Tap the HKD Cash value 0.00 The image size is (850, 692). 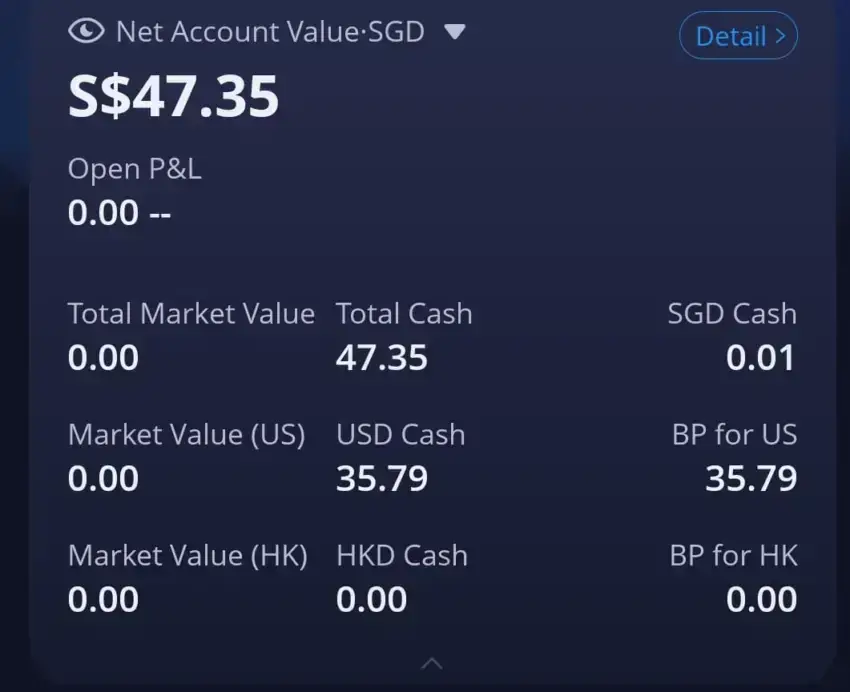click(x=371, y=599)
